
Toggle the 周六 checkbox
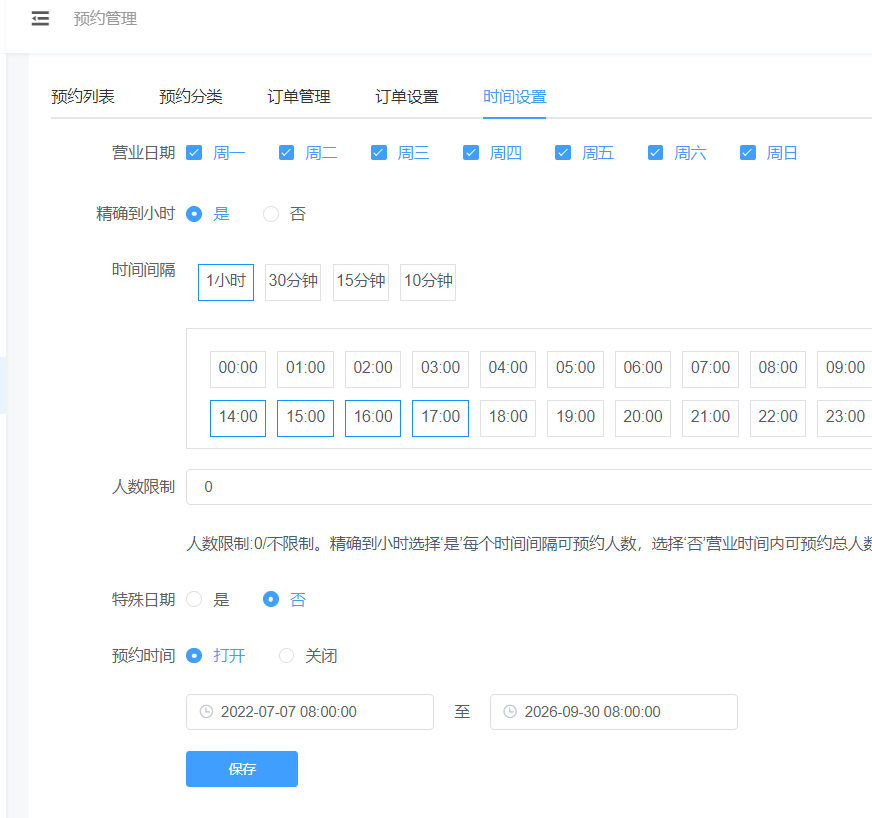coord(656,153)
